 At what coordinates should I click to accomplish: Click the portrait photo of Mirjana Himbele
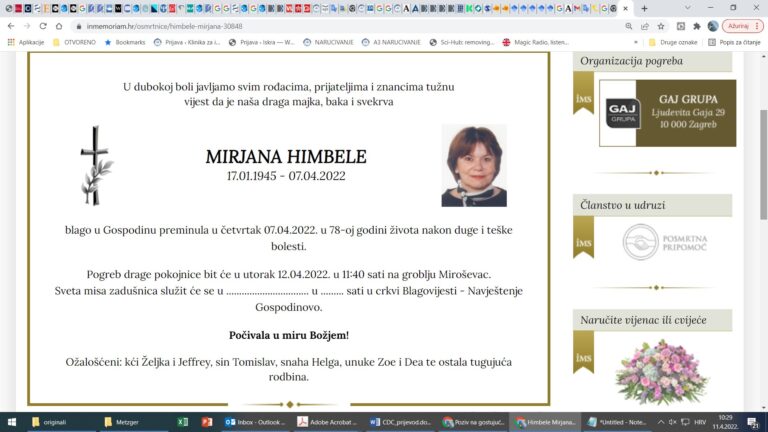click(474, 166)
